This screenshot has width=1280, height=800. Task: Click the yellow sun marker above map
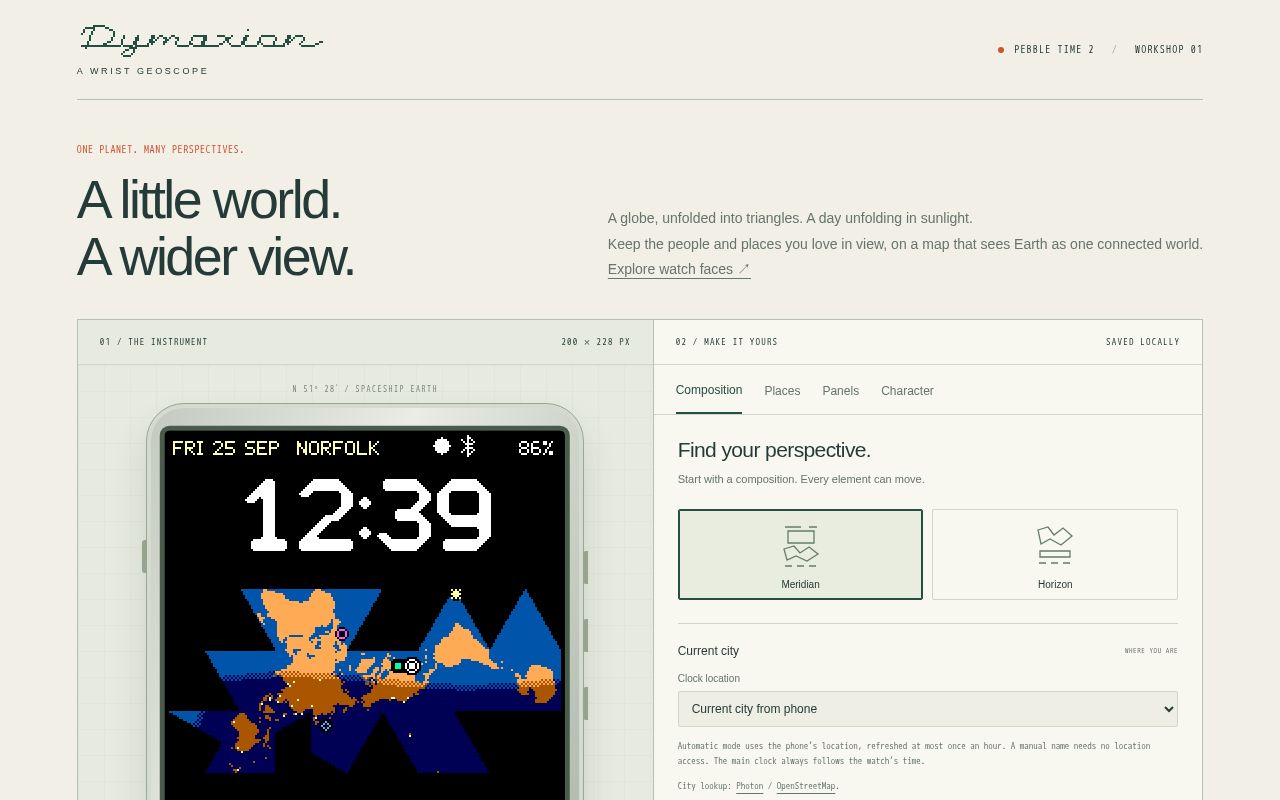(456, 594)
